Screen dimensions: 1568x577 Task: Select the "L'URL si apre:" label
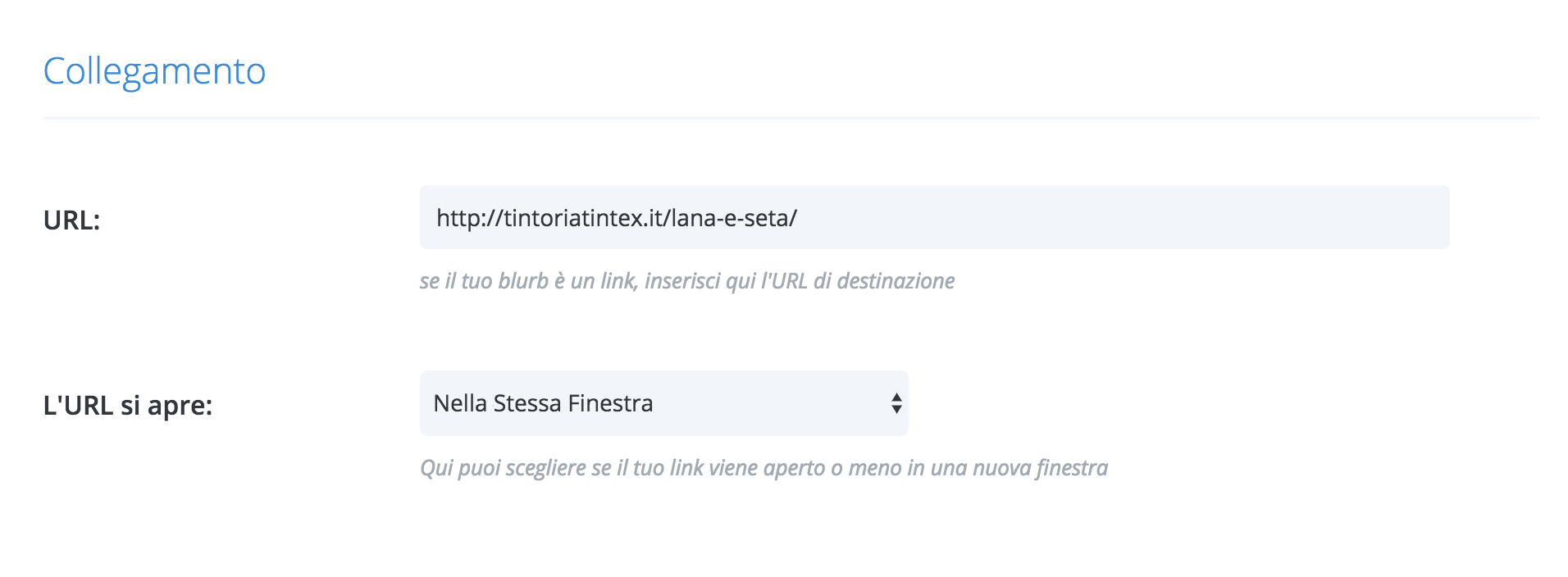click(128, 406)
